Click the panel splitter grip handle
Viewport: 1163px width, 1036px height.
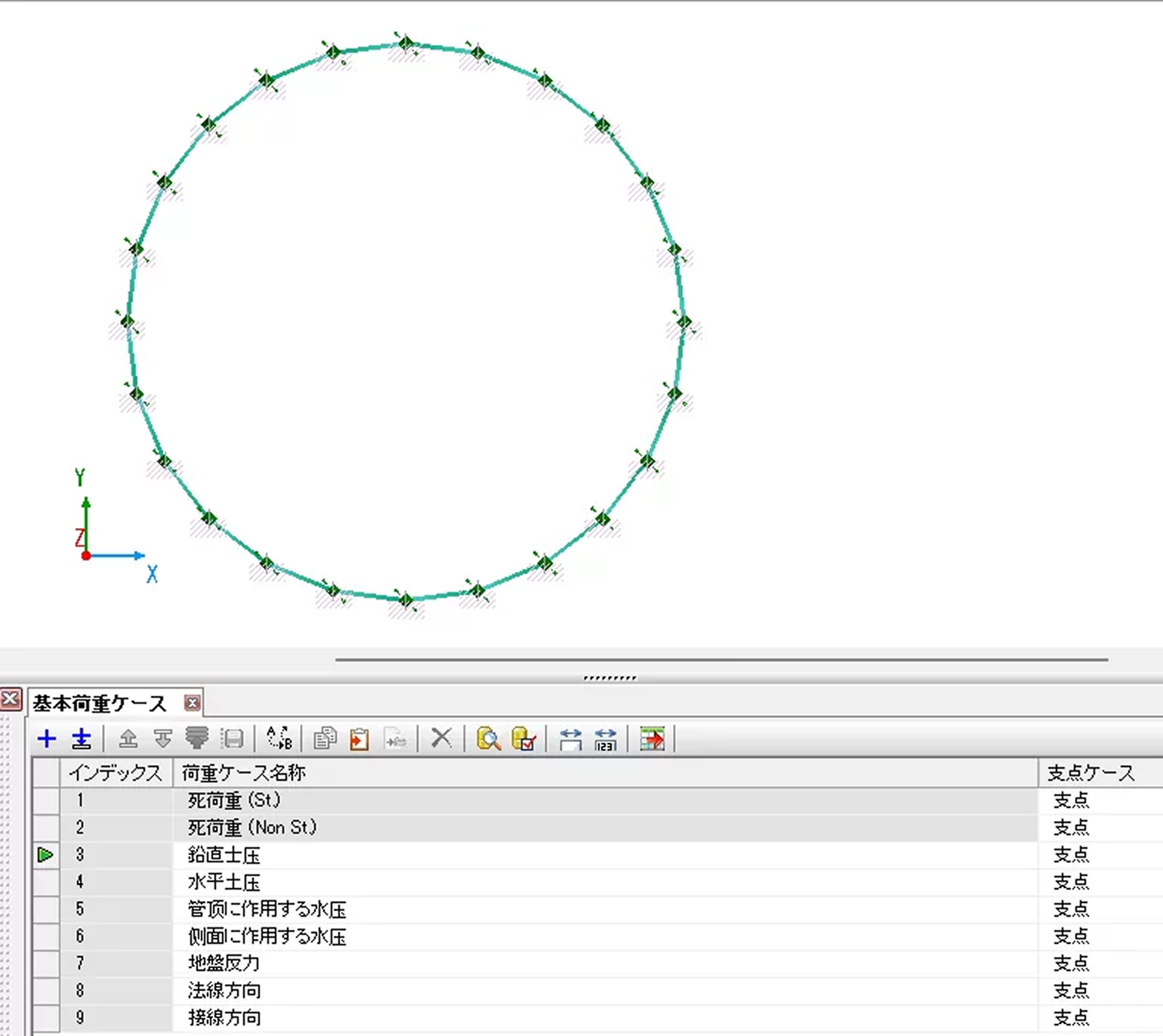tap(609, 678)
